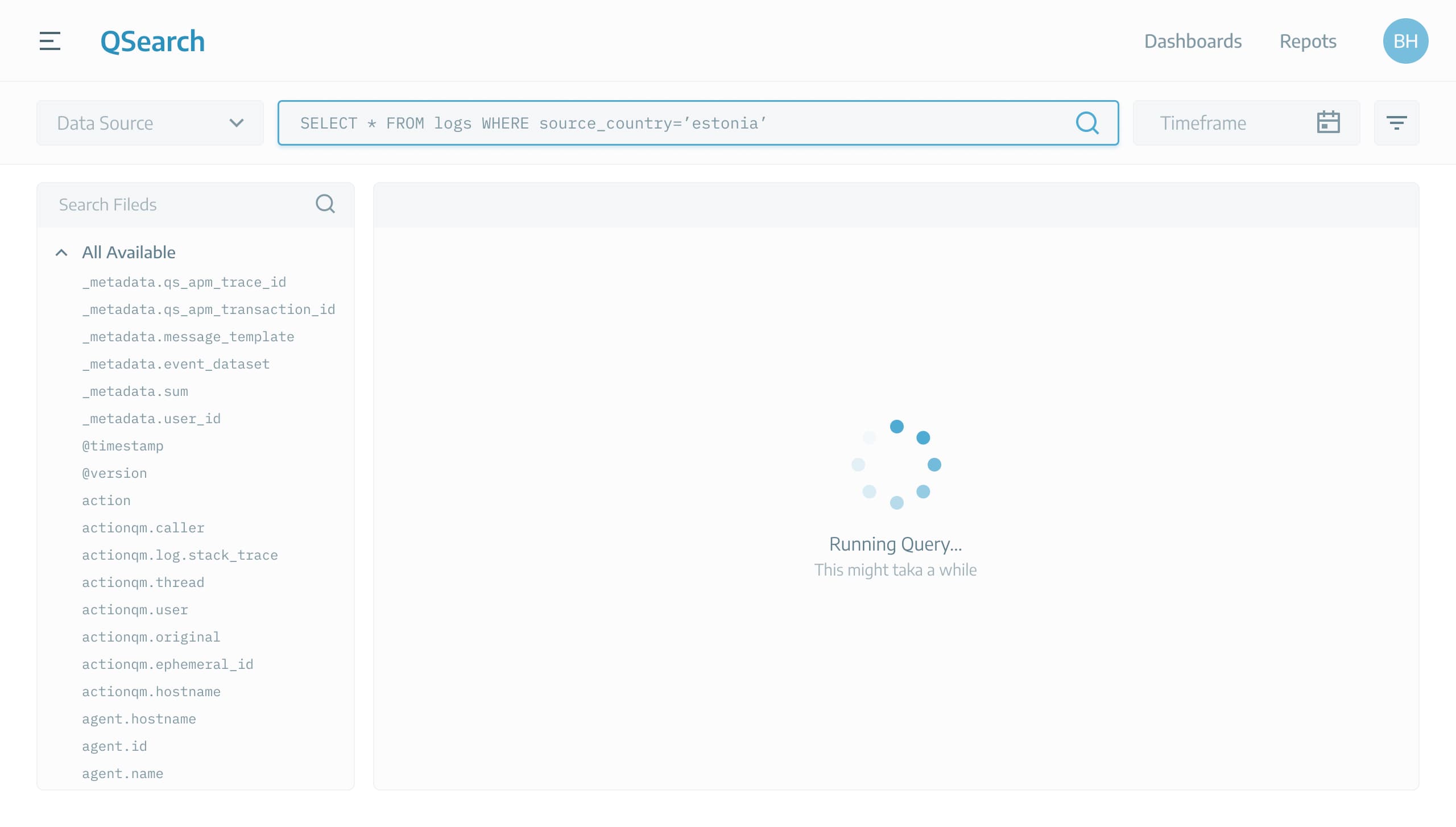The height and width of the screenshot is (827, 1456).
Task: Select the @version field
Action: [x=114, y=473]
